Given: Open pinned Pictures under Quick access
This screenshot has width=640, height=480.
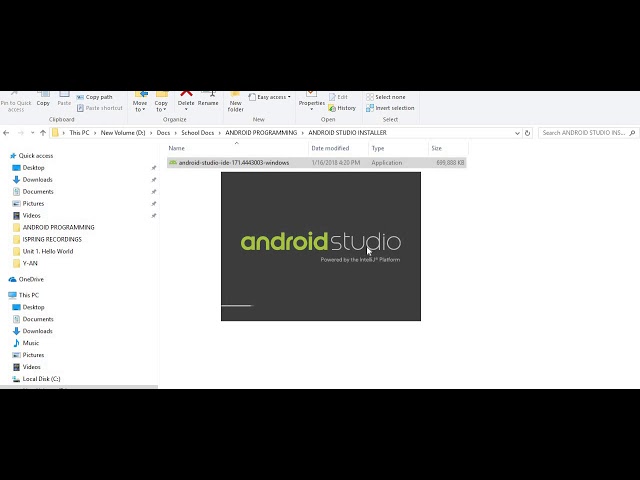Looking at the screenshot, I should (33, 204).
